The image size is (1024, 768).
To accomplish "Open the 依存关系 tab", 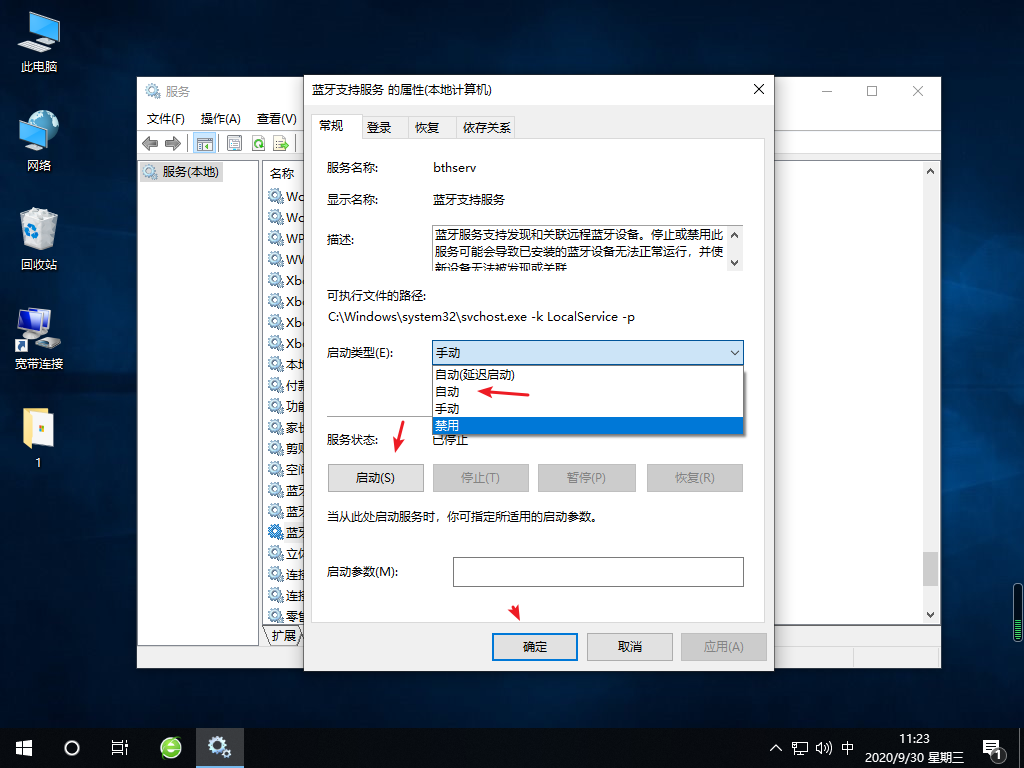I will pyautogui.click(x=487, y=127).
